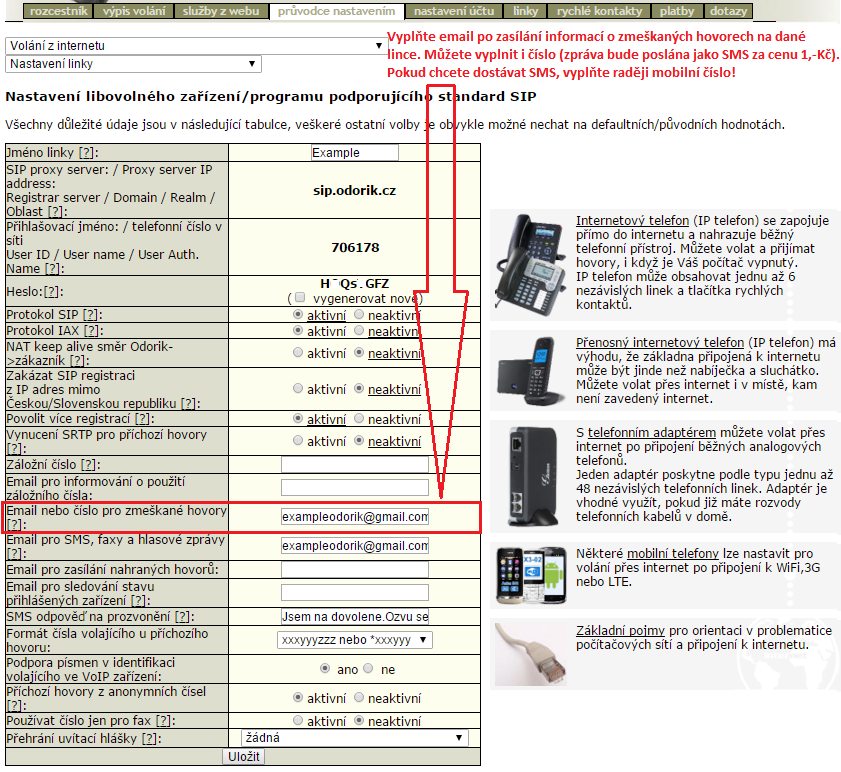Open help [?] next to Heslo
Viewport: 841px width, 772px height.
tap(50, 291)
